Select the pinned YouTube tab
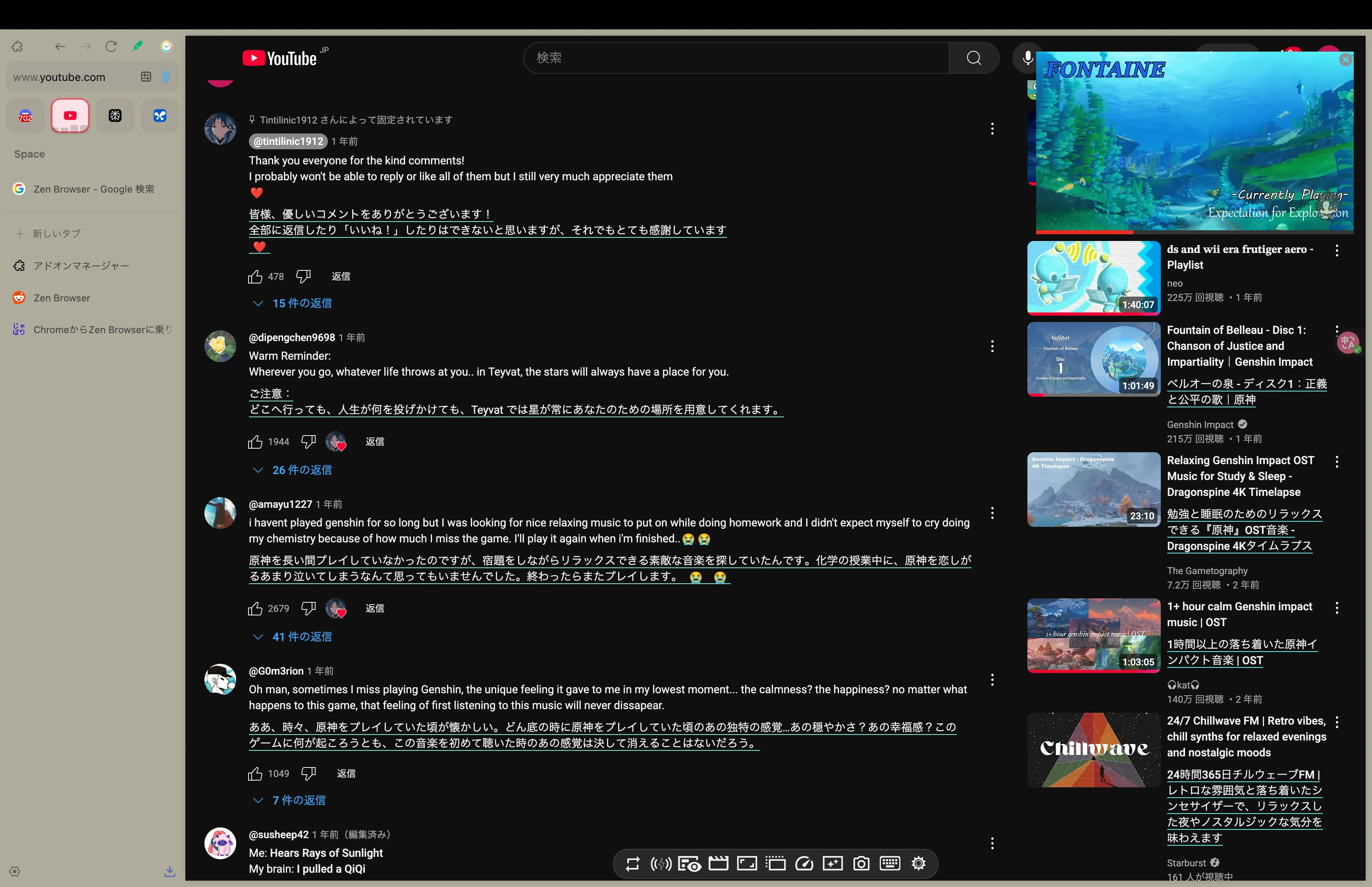Image resolution: width=1372 pixels, height=887 pixels. coord(70,116)
